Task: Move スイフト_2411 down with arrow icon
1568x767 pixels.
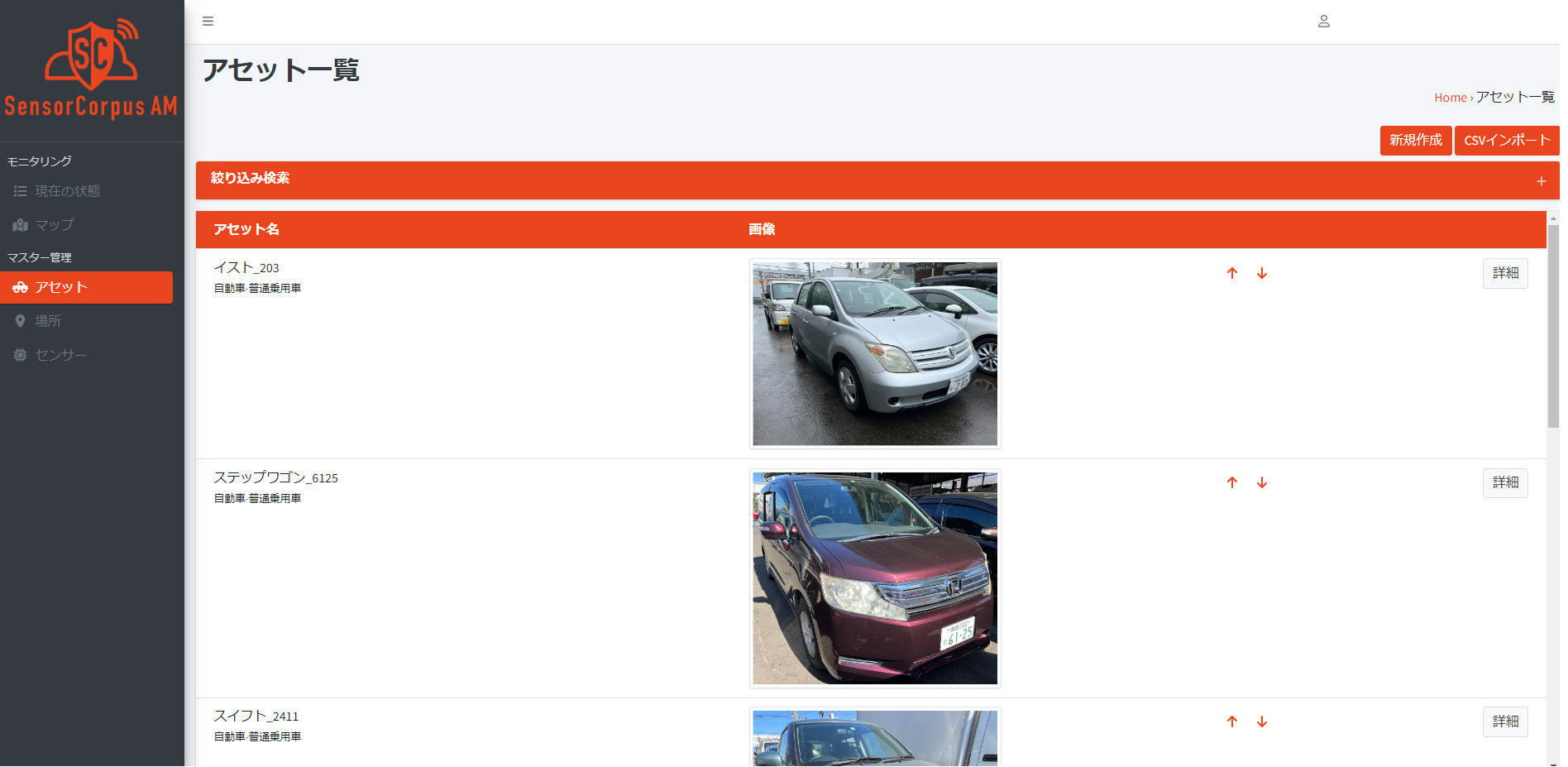Action: coord(1261,721)
